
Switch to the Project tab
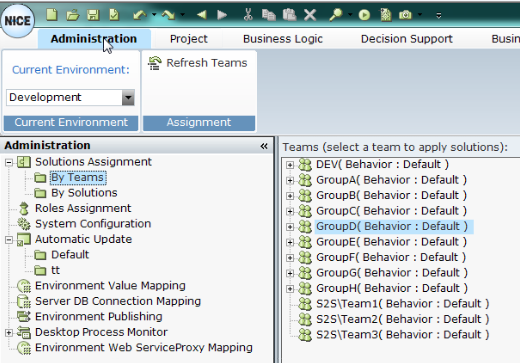point(189,39)
